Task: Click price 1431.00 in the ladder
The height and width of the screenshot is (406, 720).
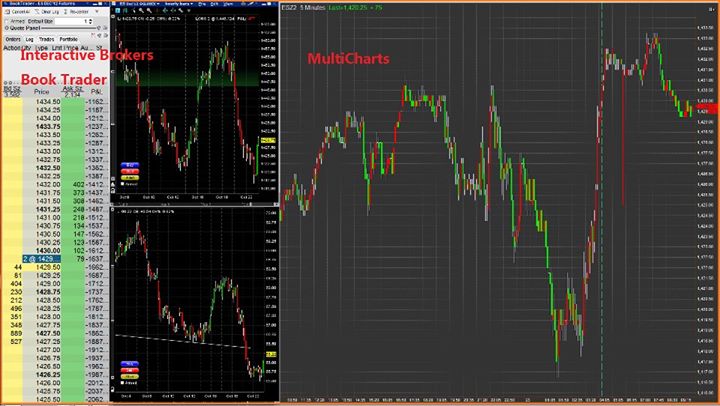Action: tap(48, 217)
